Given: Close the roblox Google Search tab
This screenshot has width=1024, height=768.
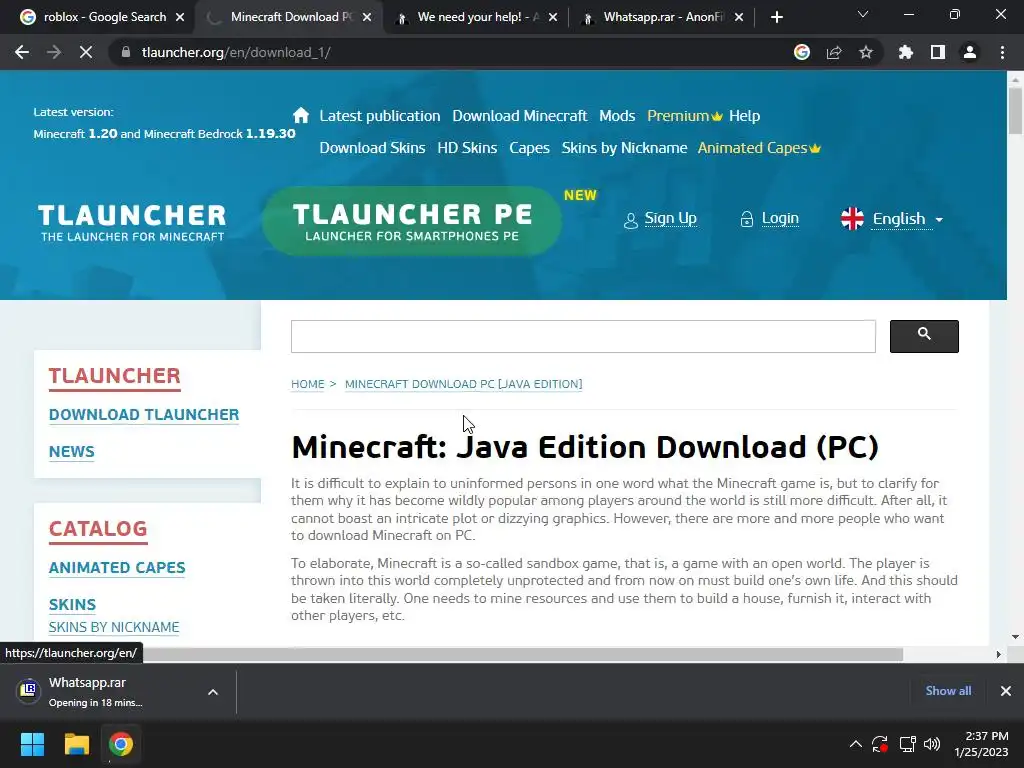Looking at the screenshot, I should 180,17.
